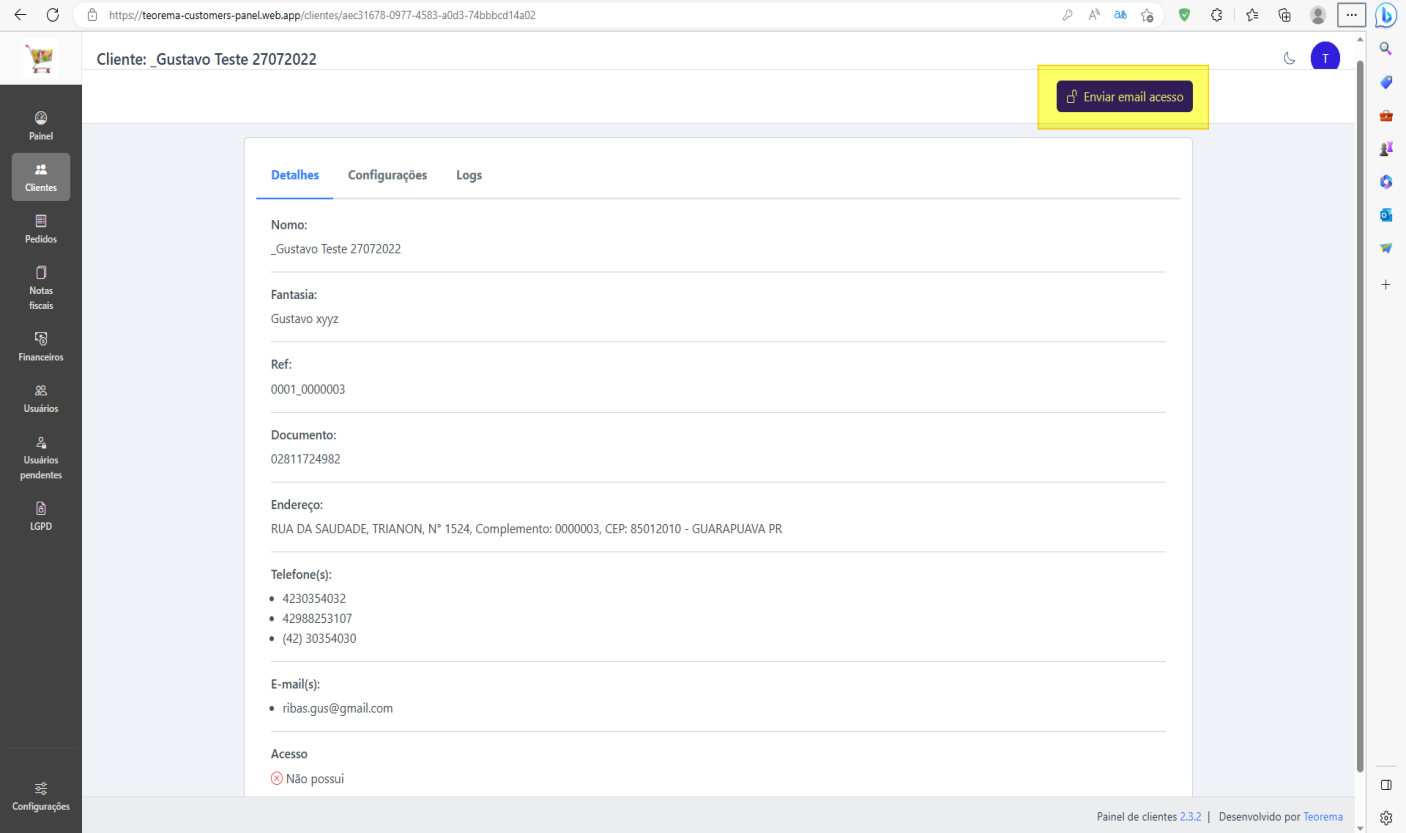Open Usuários section
1406x833 pixels.
click(41, 398)
